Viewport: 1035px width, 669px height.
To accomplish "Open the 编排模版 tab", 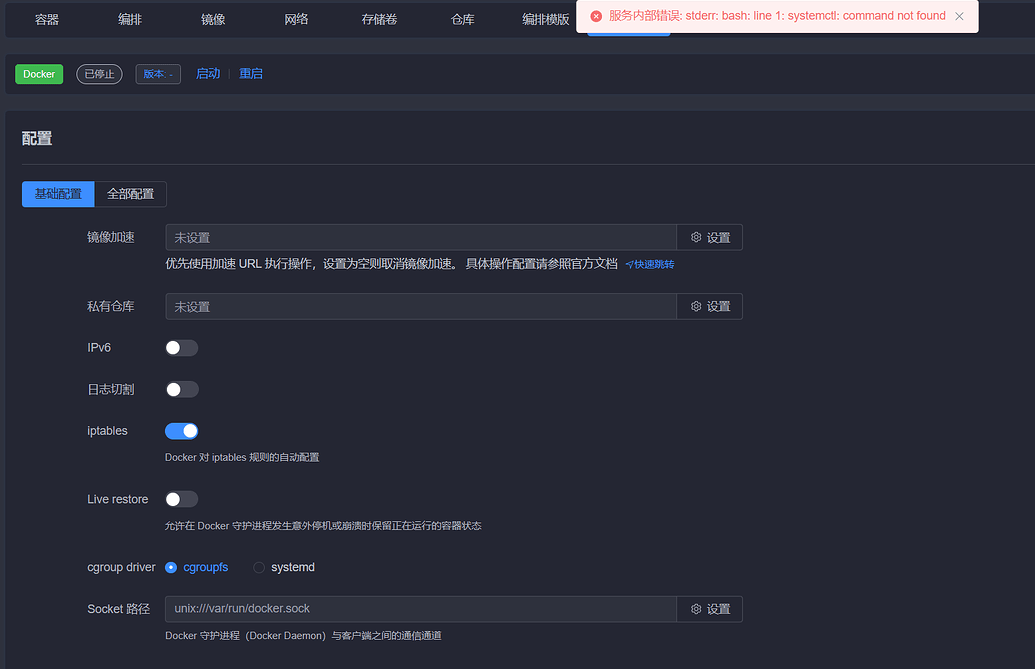I will click(x=546, y=20).
